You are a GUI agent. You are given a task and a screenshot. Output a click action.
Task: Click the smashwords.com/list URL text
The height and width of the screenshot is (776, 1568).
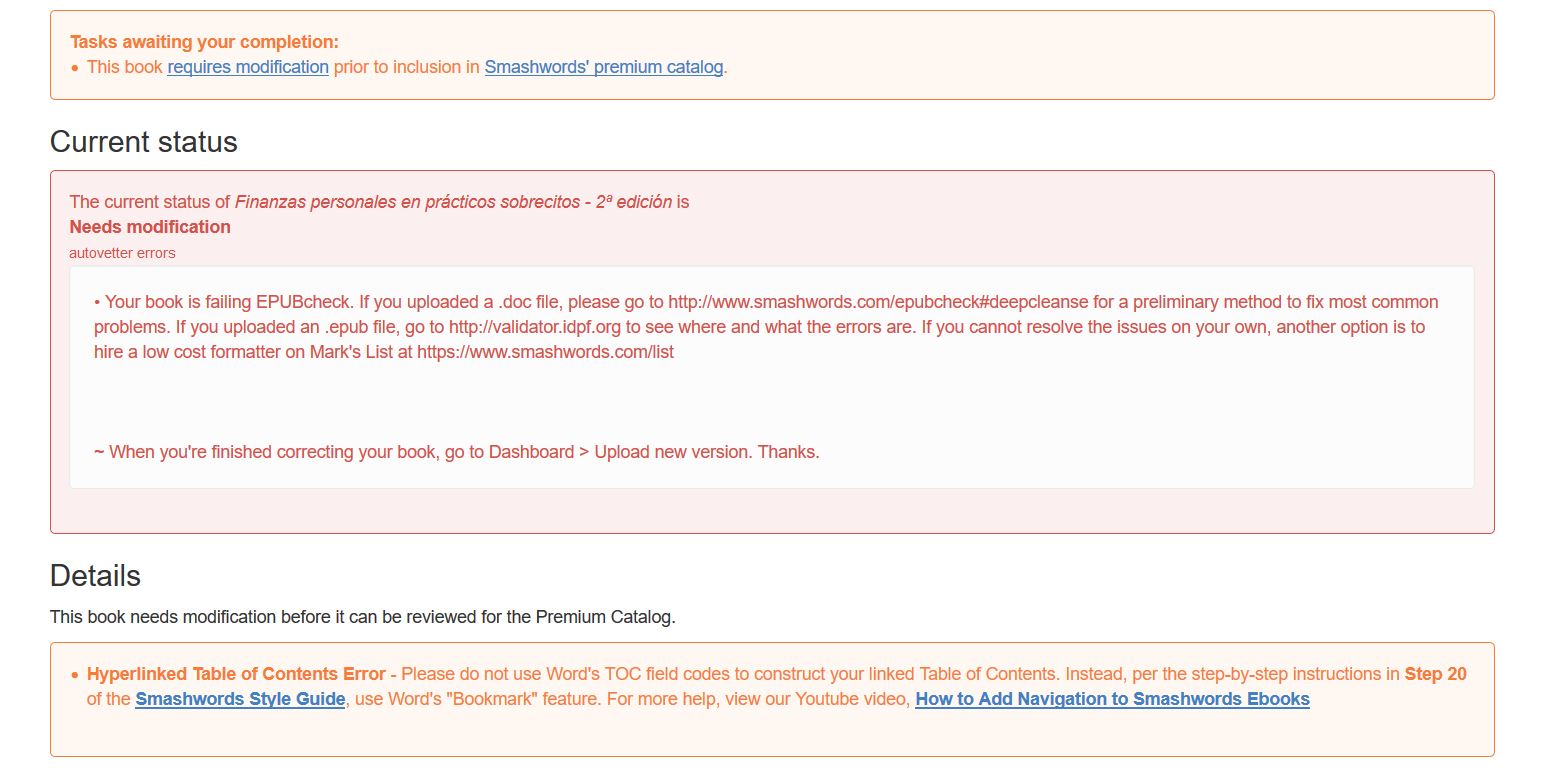(x=545, y=352)
